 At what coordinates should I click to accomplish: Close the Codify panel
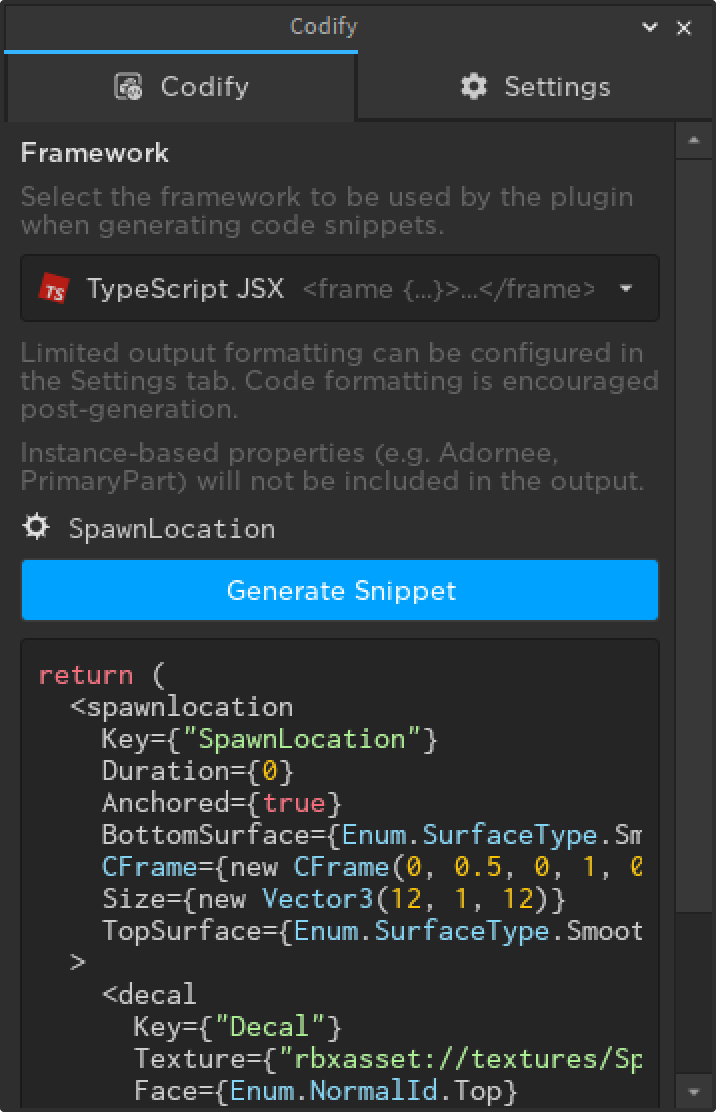(x=683, y=28)
